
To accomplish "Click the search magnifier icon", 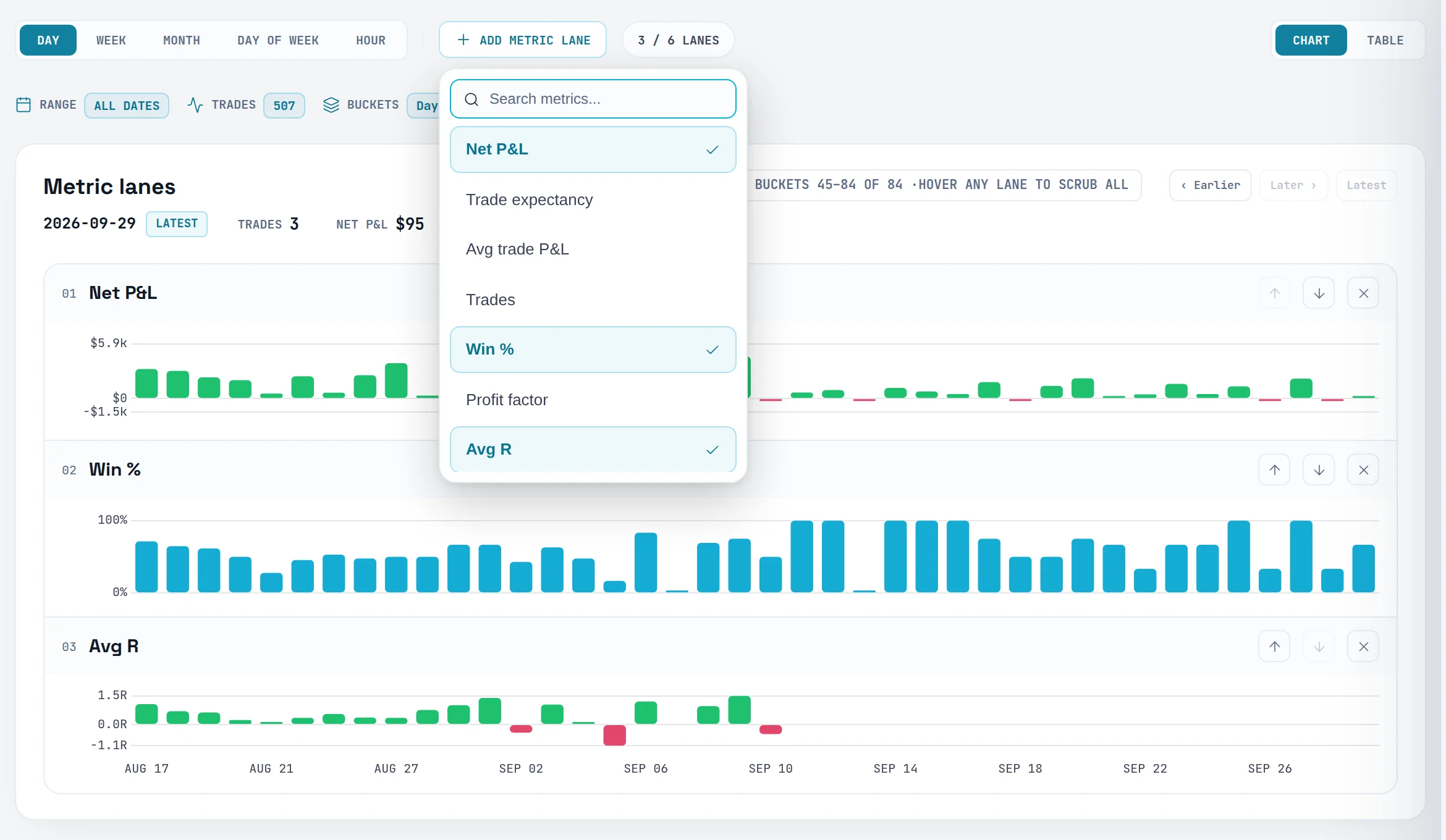I will tap(471, 99).
